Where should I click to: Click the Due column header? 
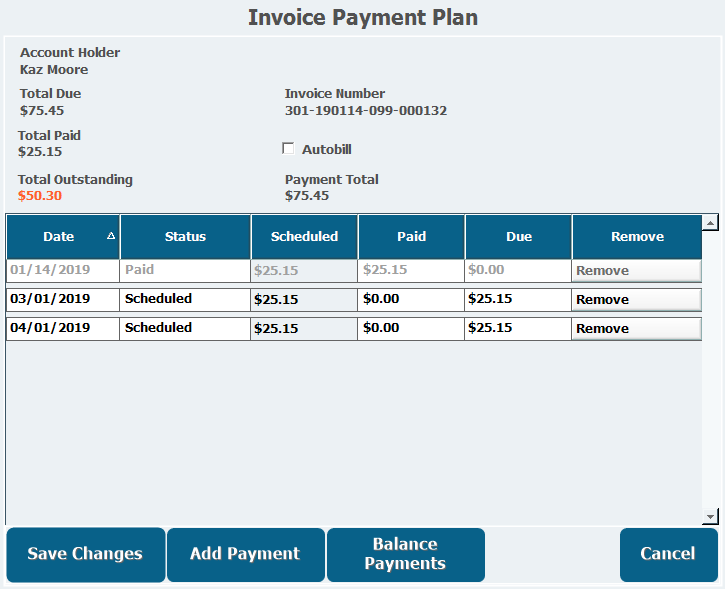pyautogui.click(x=518, y=237)
